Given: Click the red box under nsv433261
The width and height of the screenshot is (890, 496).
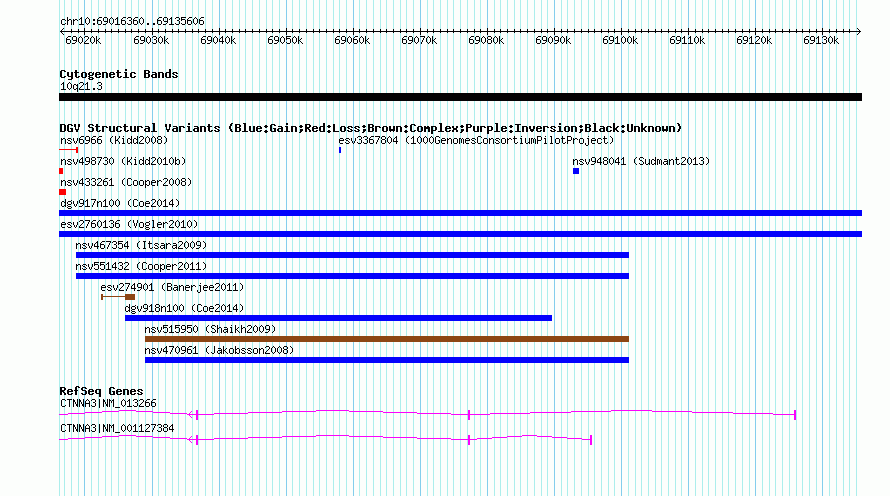Looking at the screenshot, I should pos(62,192).
